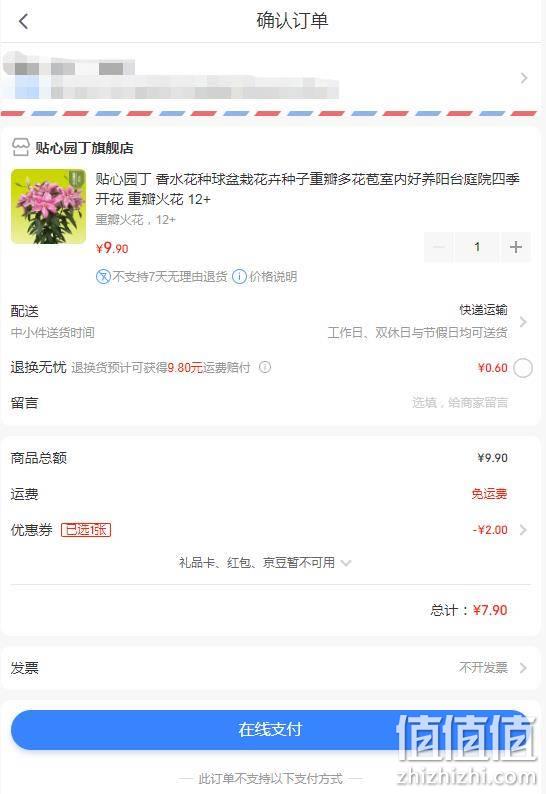Open the product title 贴心园丁 香水花种球

coord(307,189)
